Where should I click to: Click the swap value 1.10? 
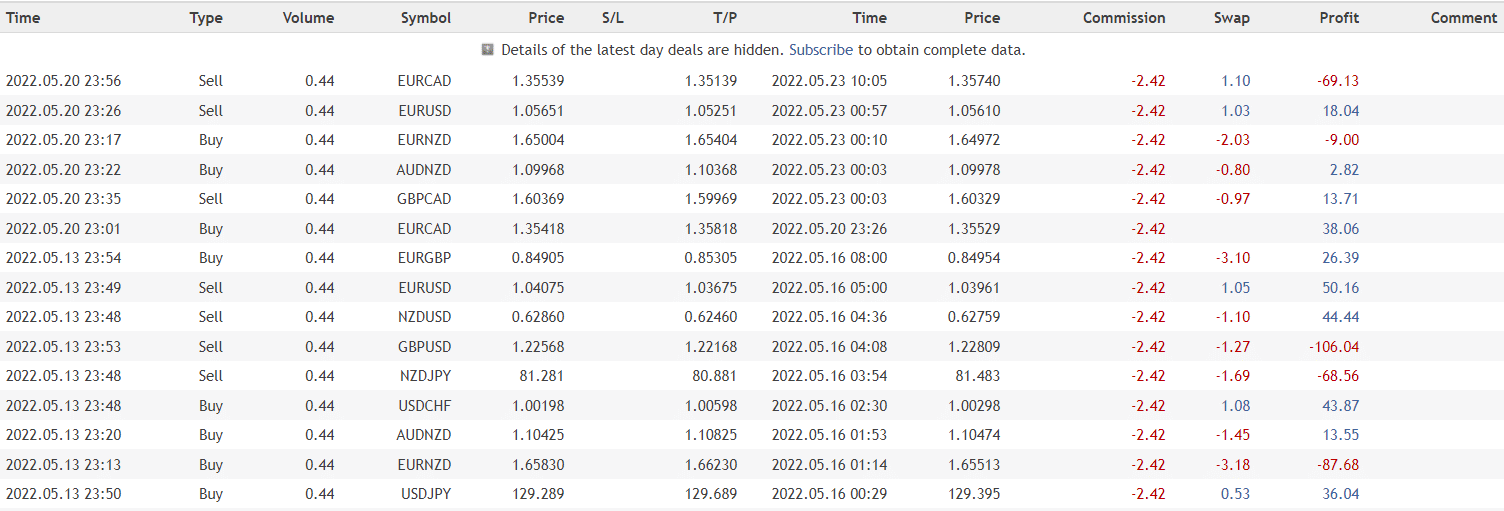point(1236,81)
